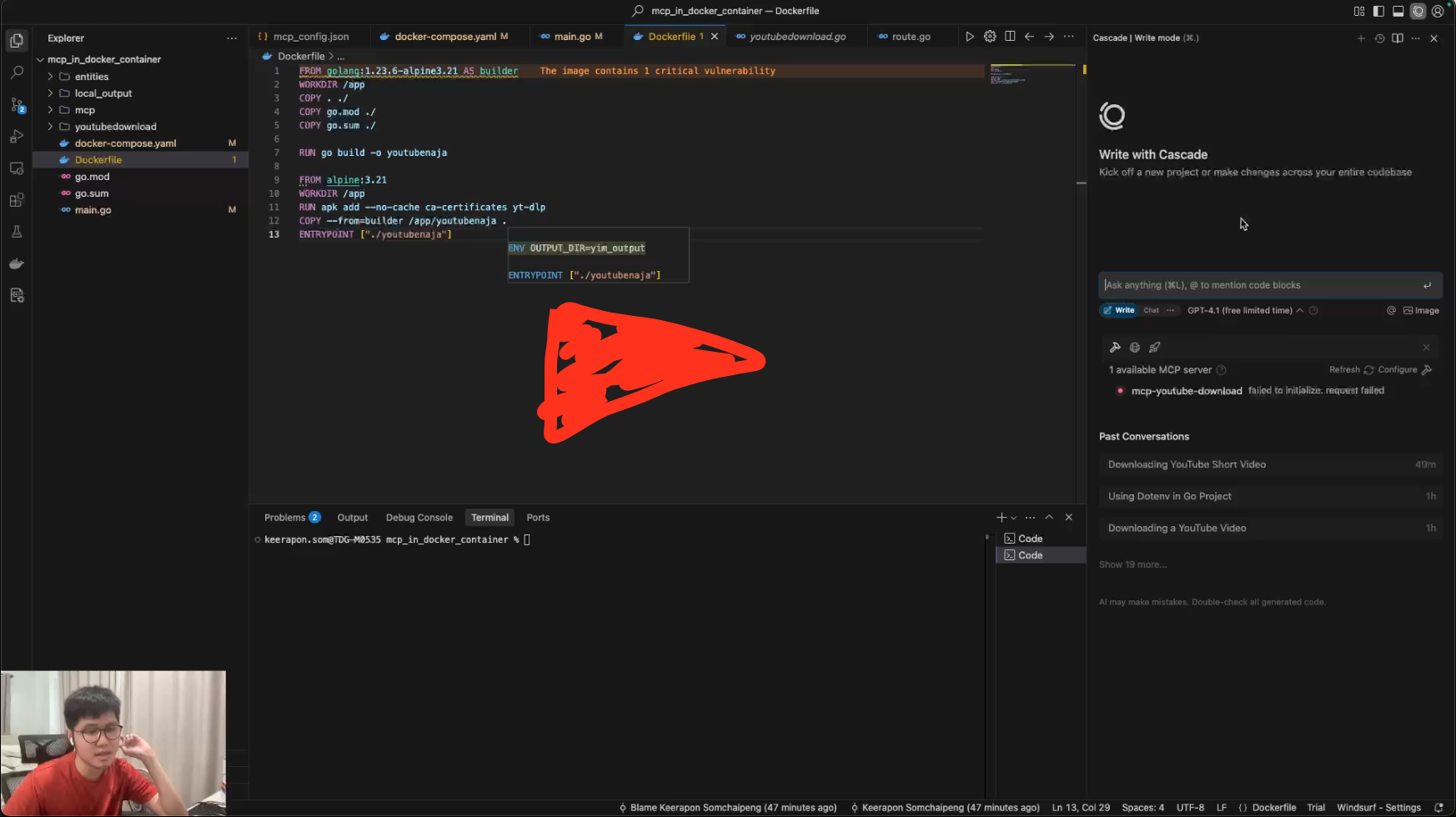The width and height of the screenshot is (1456, 817).
Task: Open Cascade conversation history
Action: tap(1379, 38)
